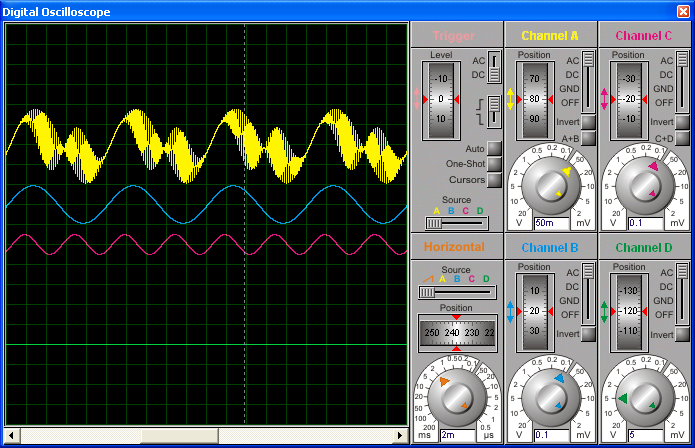Click Channel B AC label
695x448 pixels.
[x=573, y=273]
